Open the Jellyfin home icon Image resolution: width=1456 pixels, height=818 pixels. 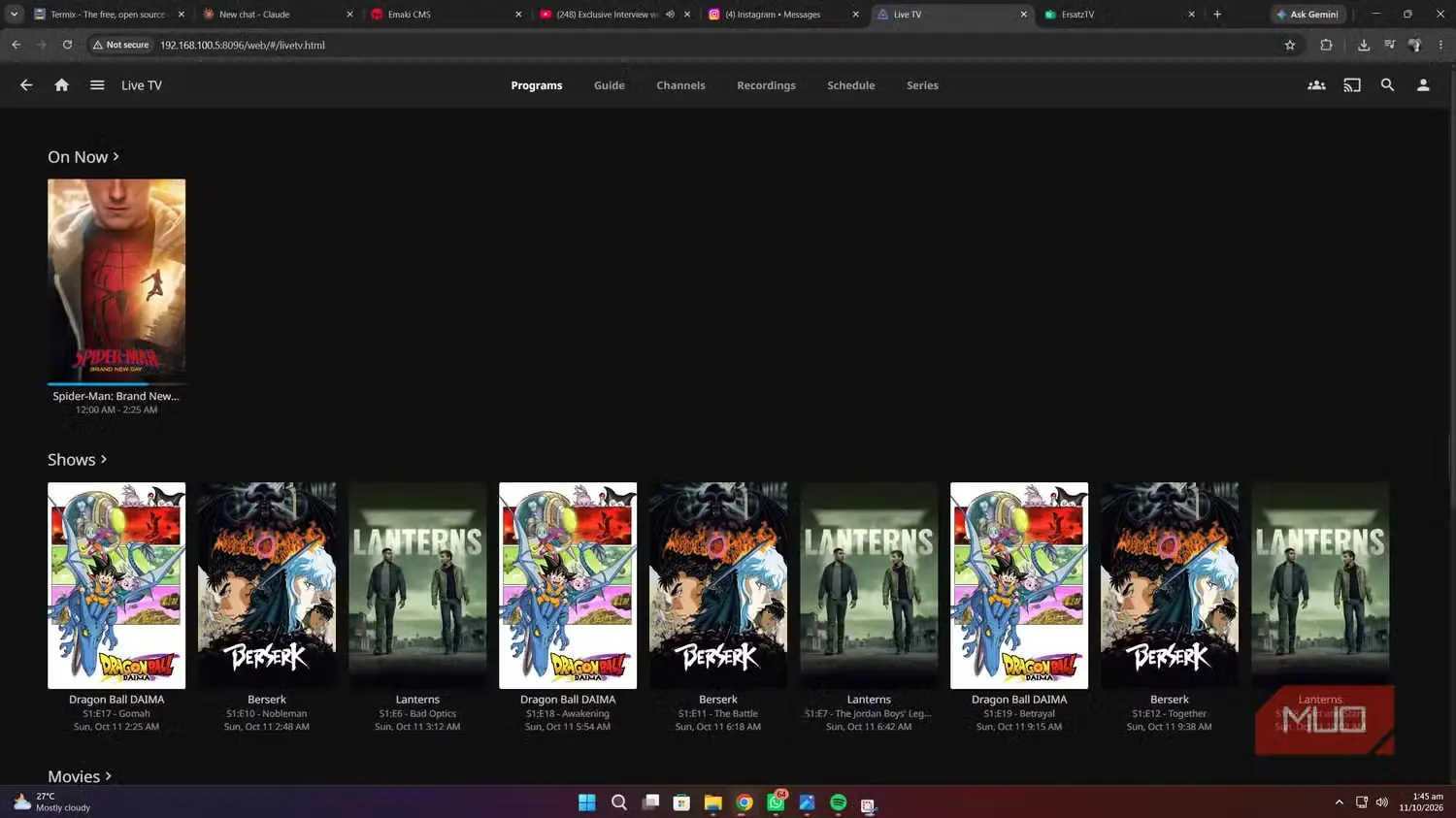[x=61, y=85]
